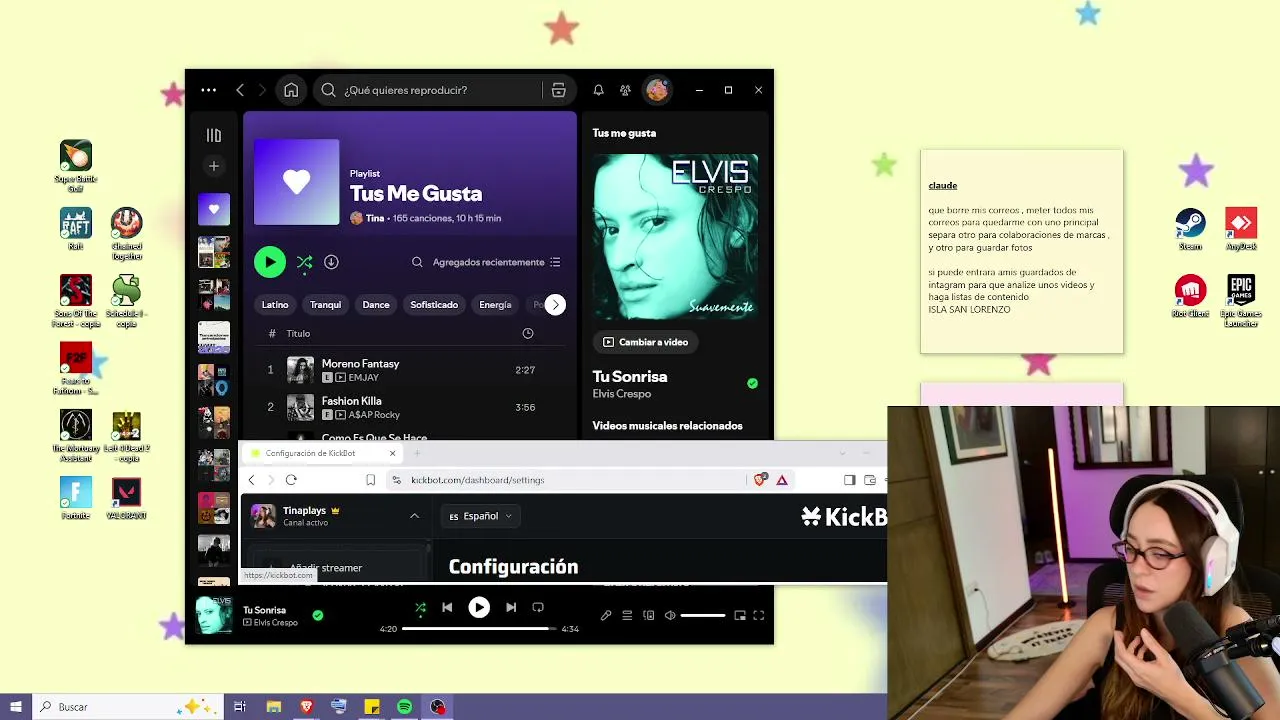The height and width of the screenshot is (720, 1280).
Task: Collapse the Tinaplays channel selector
Action: 414,516
